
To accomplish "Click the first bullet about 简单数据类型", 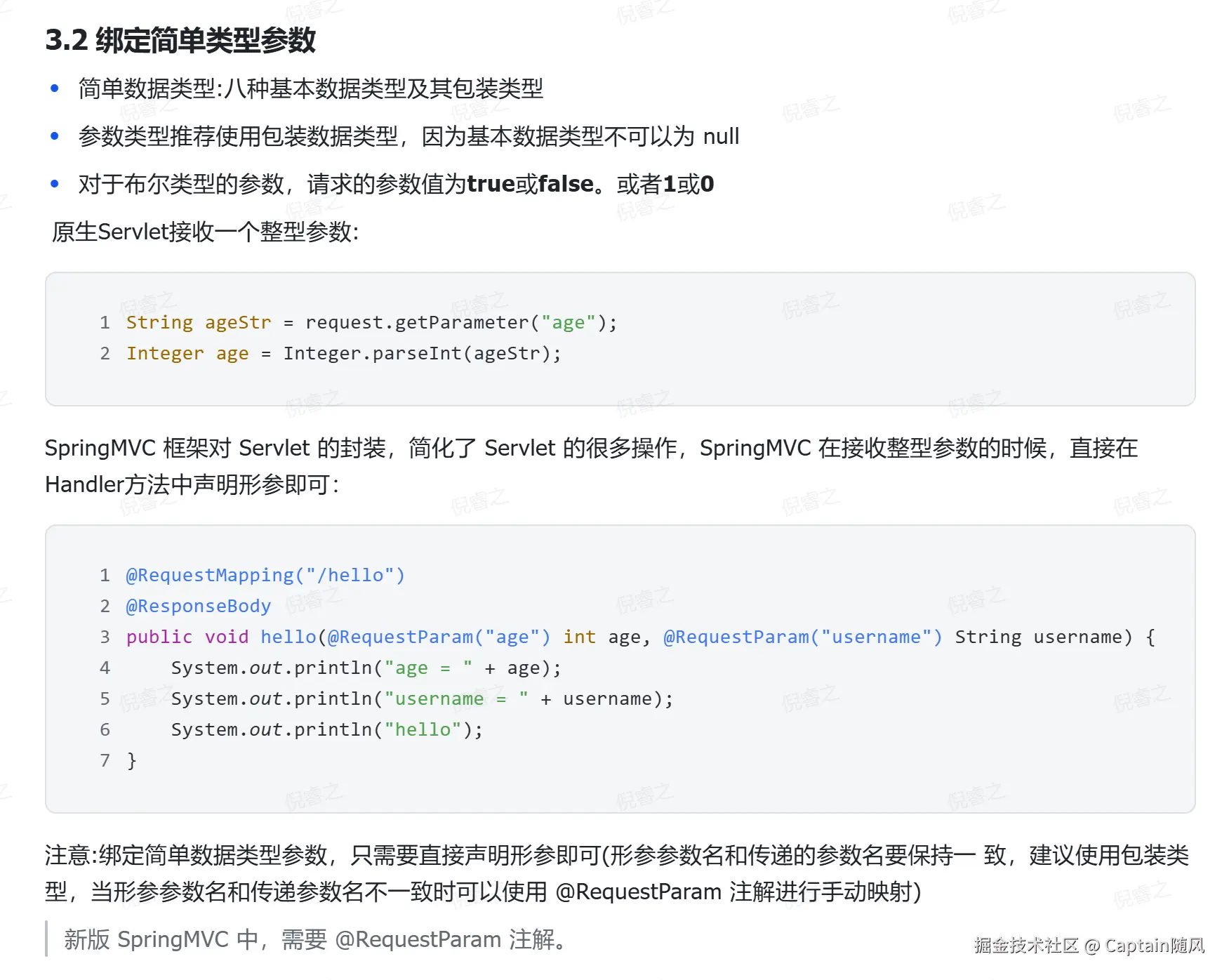I will (310, 88).
